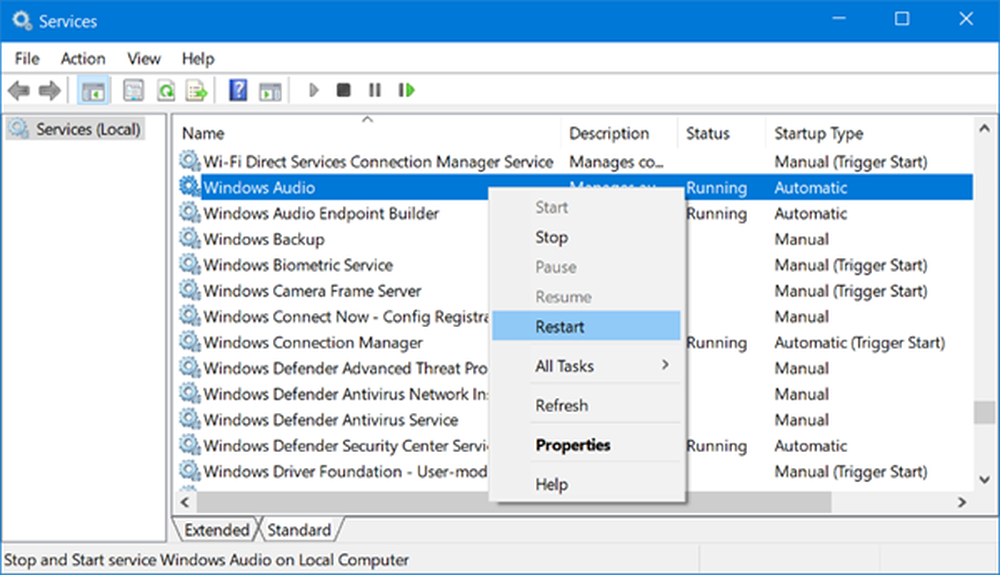Open Properties from the context menu
Viewport: 1000px width, 575px height.
[586, 445]
